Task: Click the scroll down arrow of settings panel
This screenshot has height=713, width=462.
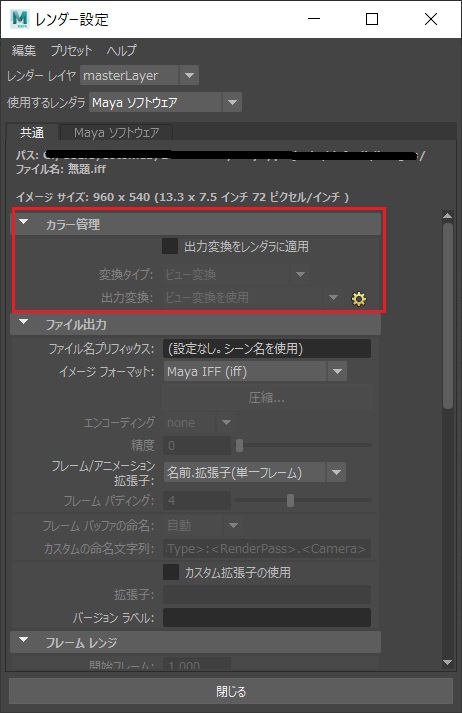Action: tap(447, 663)
